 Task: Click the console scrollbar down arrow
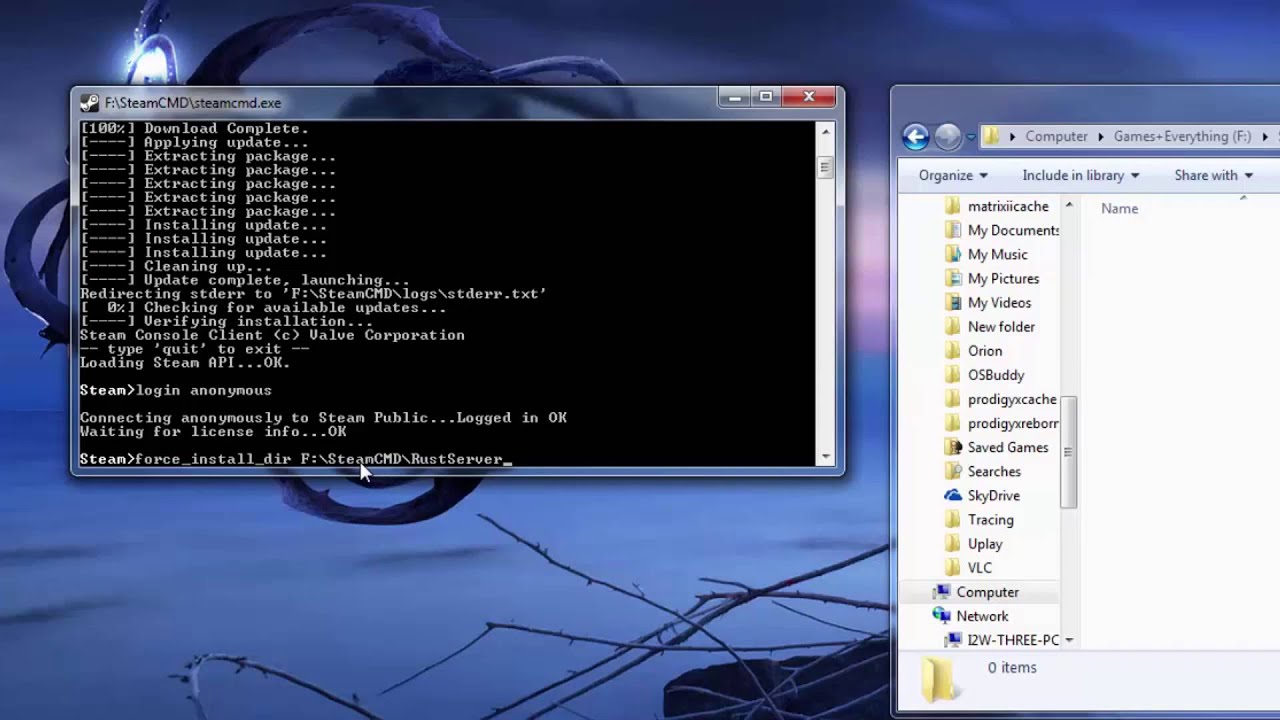tap(825, 457)
